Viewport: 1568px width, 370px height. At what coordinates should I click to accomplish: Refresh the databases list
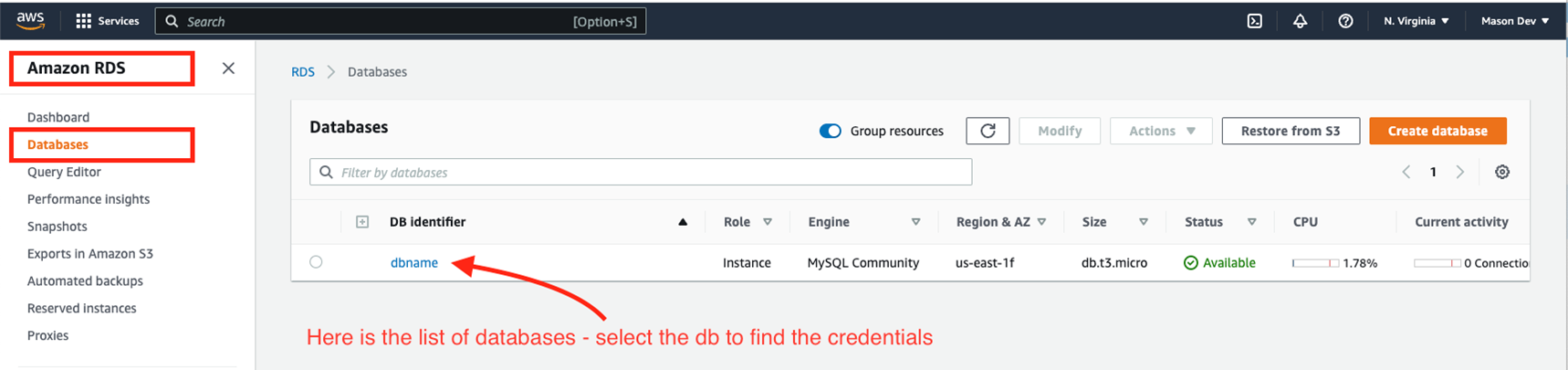click(988, 131)
